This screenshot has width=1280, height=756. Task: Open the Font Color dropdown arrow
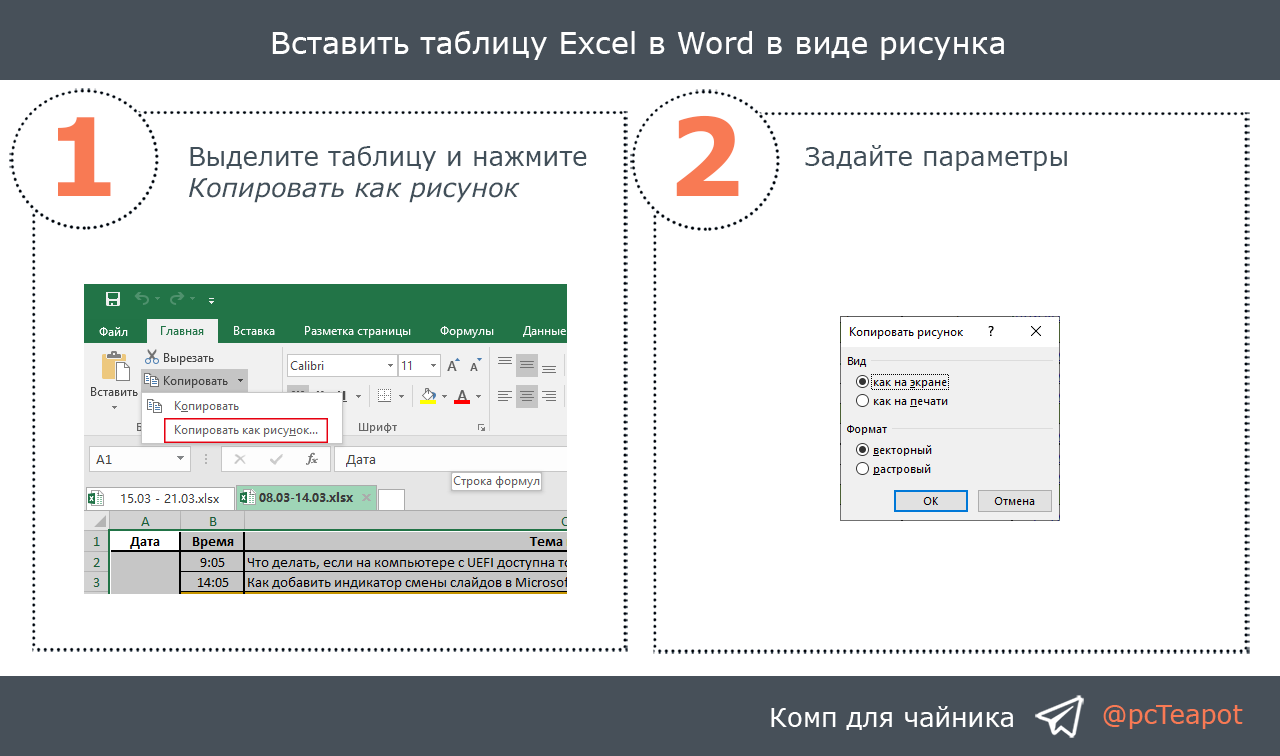coord(478,397)
